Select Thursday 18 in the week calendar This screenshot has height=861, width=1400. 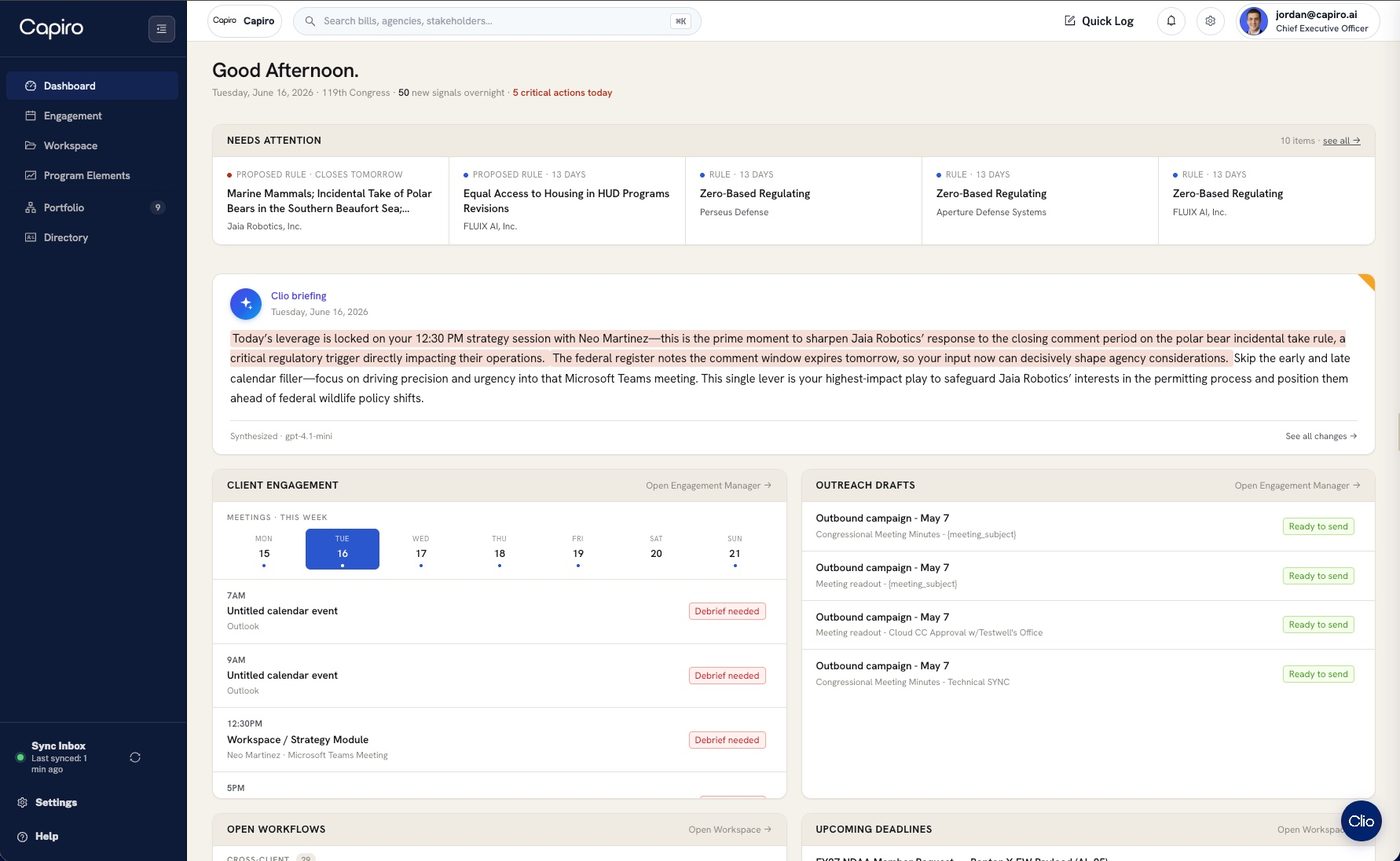[x=499, y=549]
